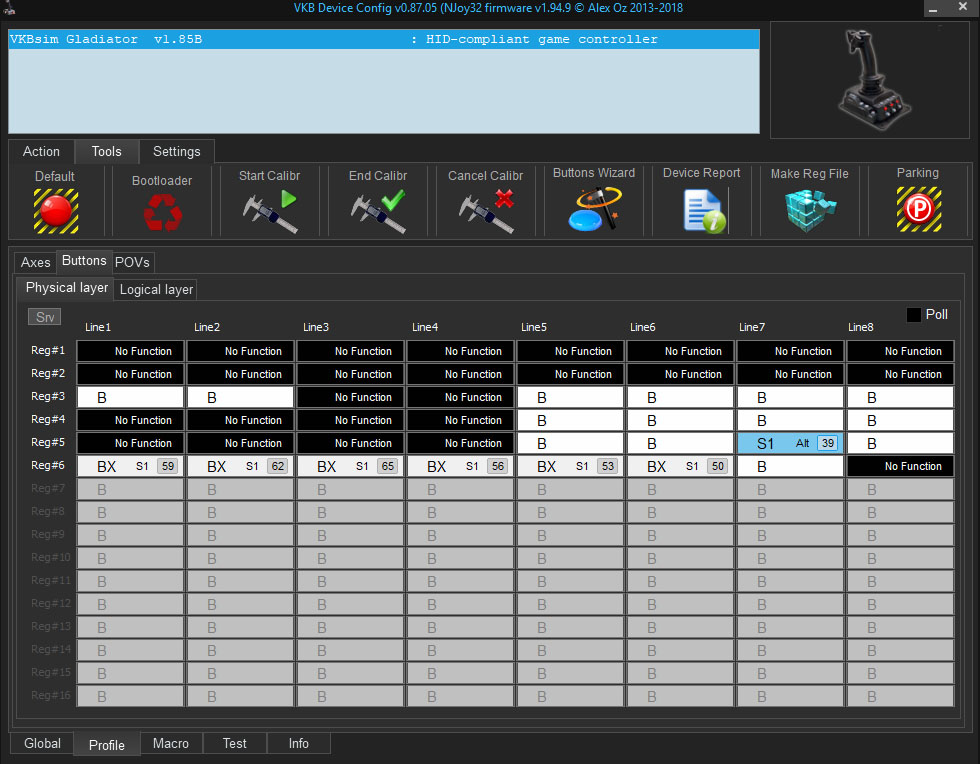Click the joystick device thumbnail image

[870, 78]
